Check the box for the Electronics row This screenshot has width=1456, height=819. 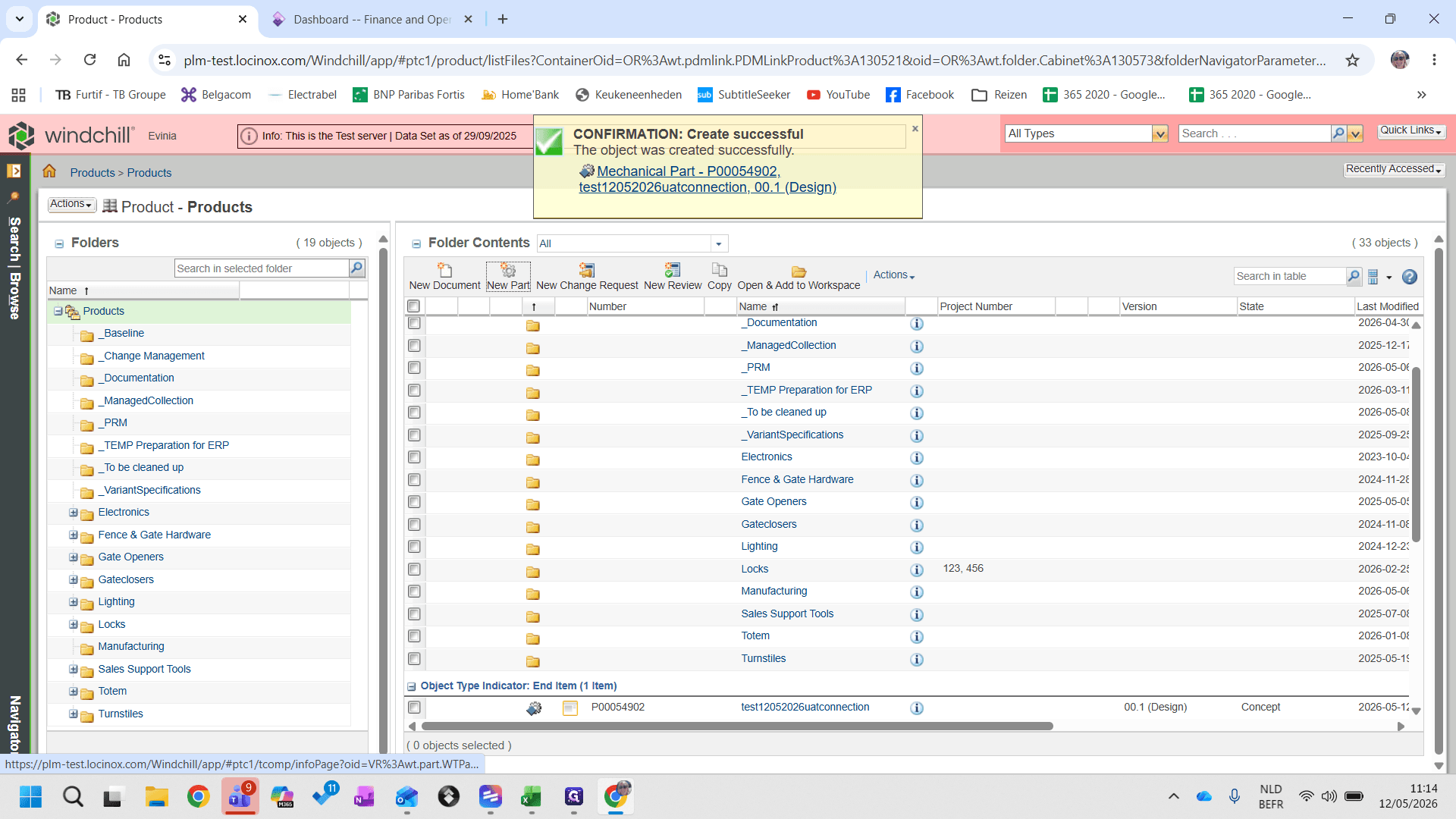414,457
